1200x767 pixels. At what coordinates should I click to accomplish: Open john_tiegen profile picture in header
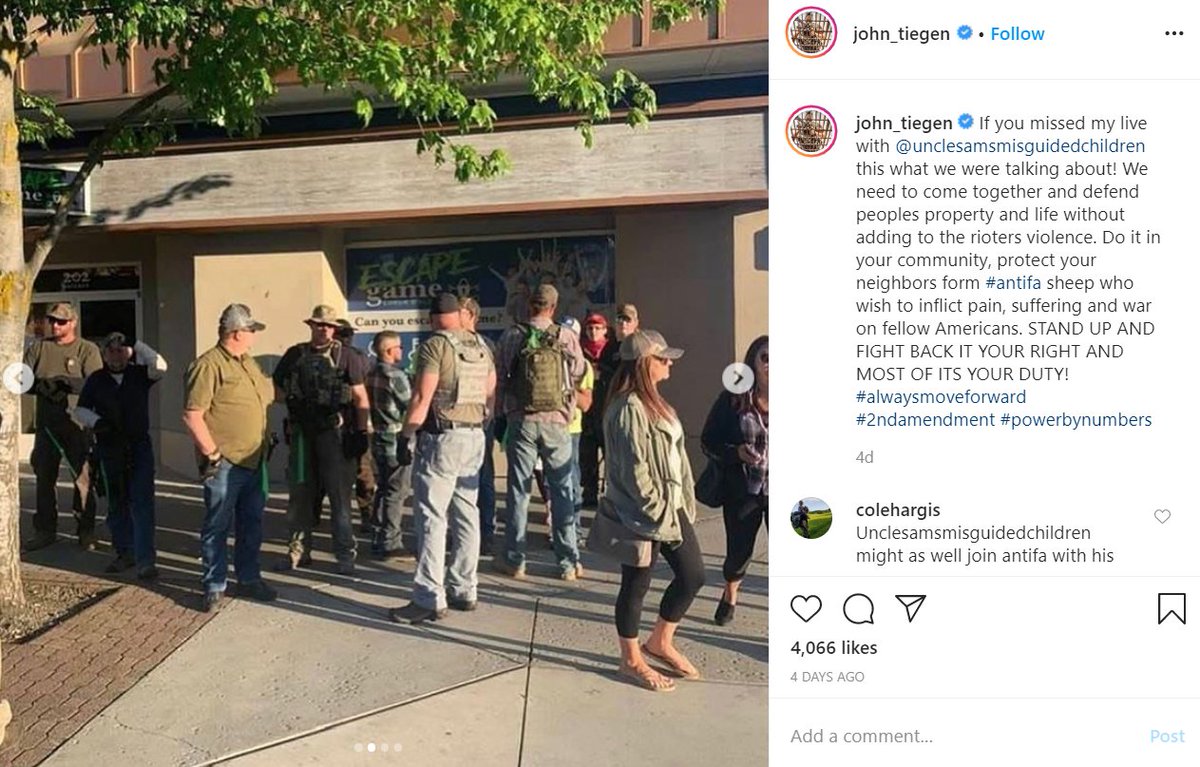(x=811, y=33)
